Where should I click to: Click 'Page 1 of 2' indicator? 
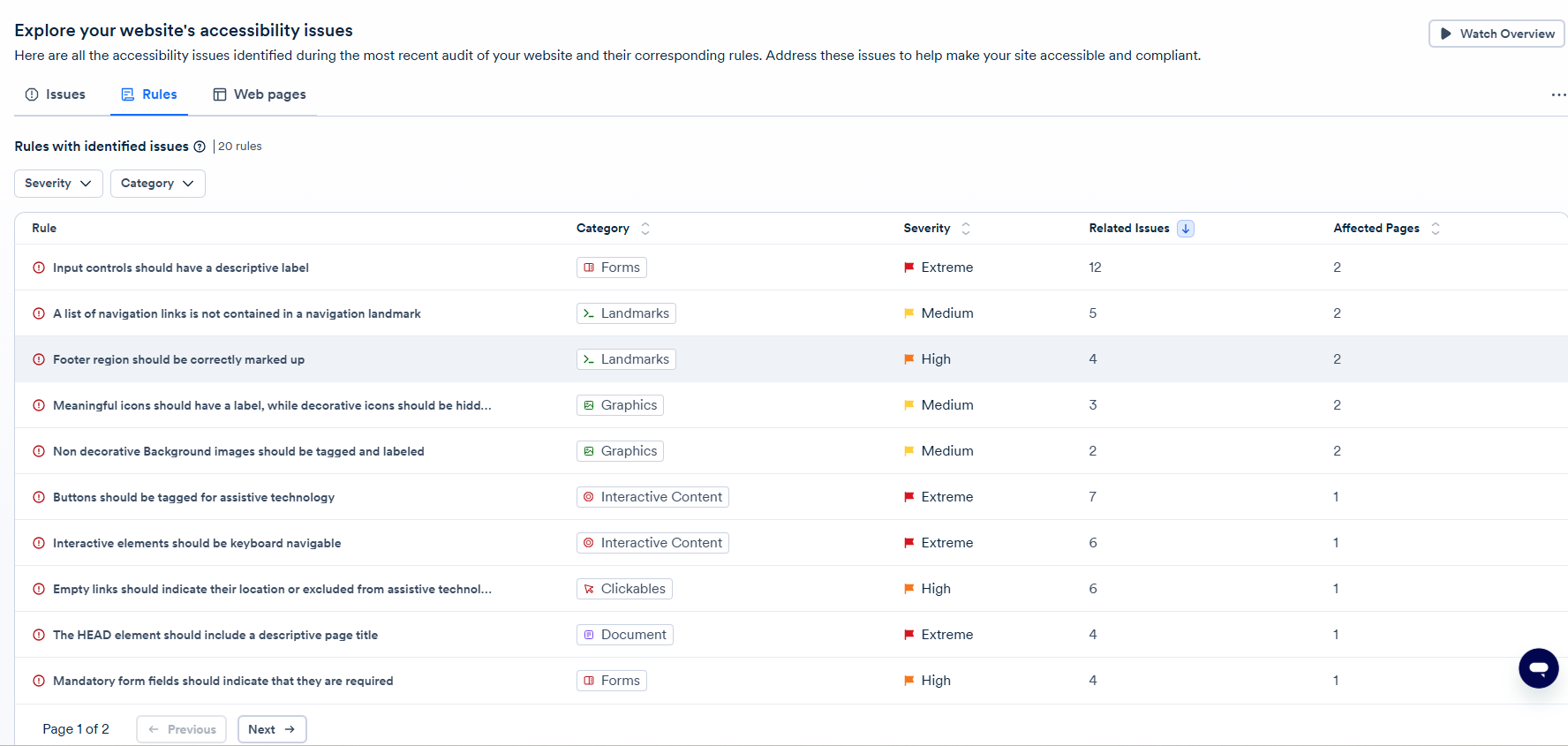click(76, 729)
